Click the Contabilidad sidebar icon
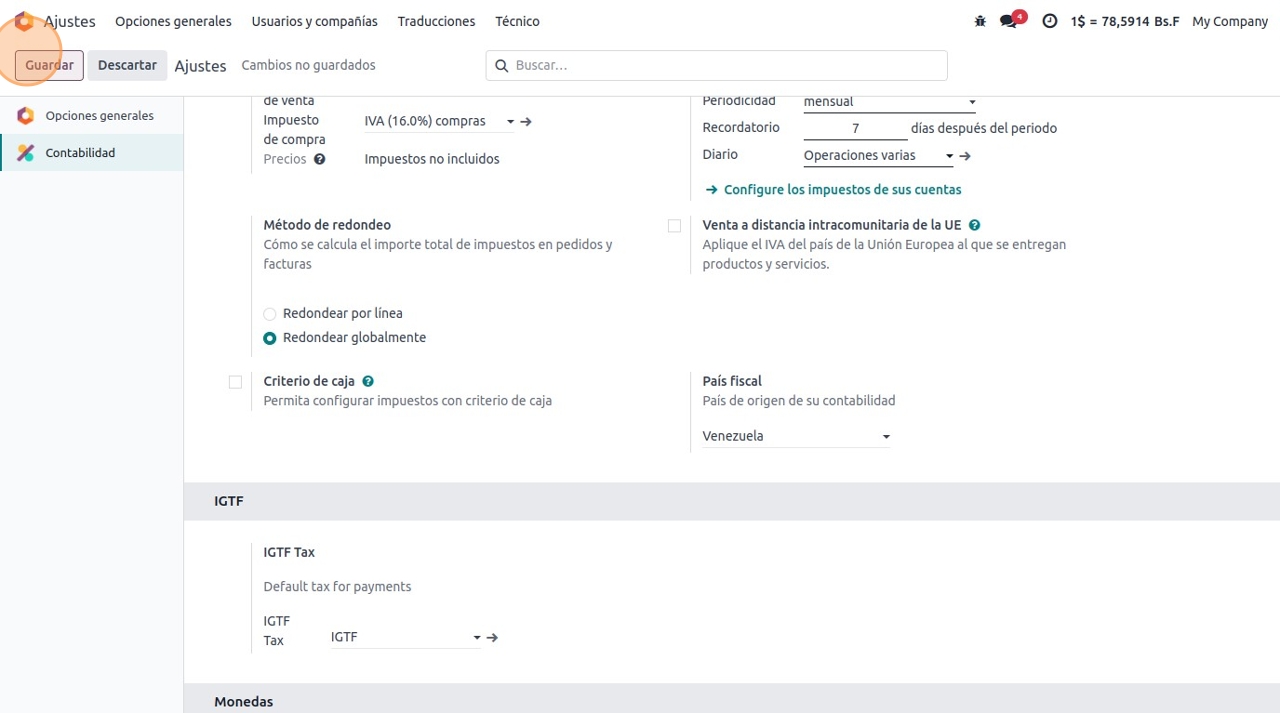The height and width of the screenshot is (713, 1280). click(x=26, y=153)
